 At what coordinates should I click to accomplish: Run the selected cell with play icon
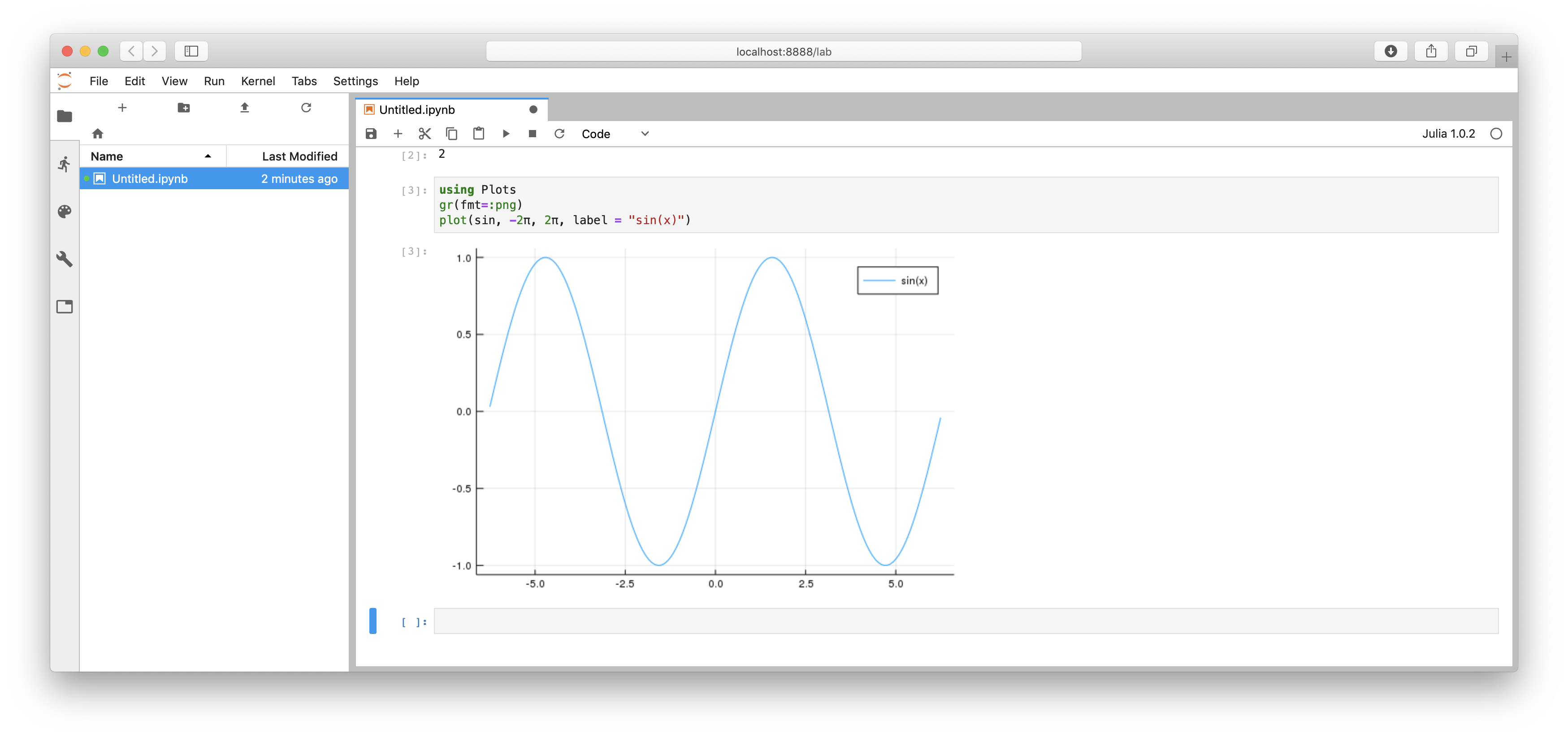click(x=505, y=133)
